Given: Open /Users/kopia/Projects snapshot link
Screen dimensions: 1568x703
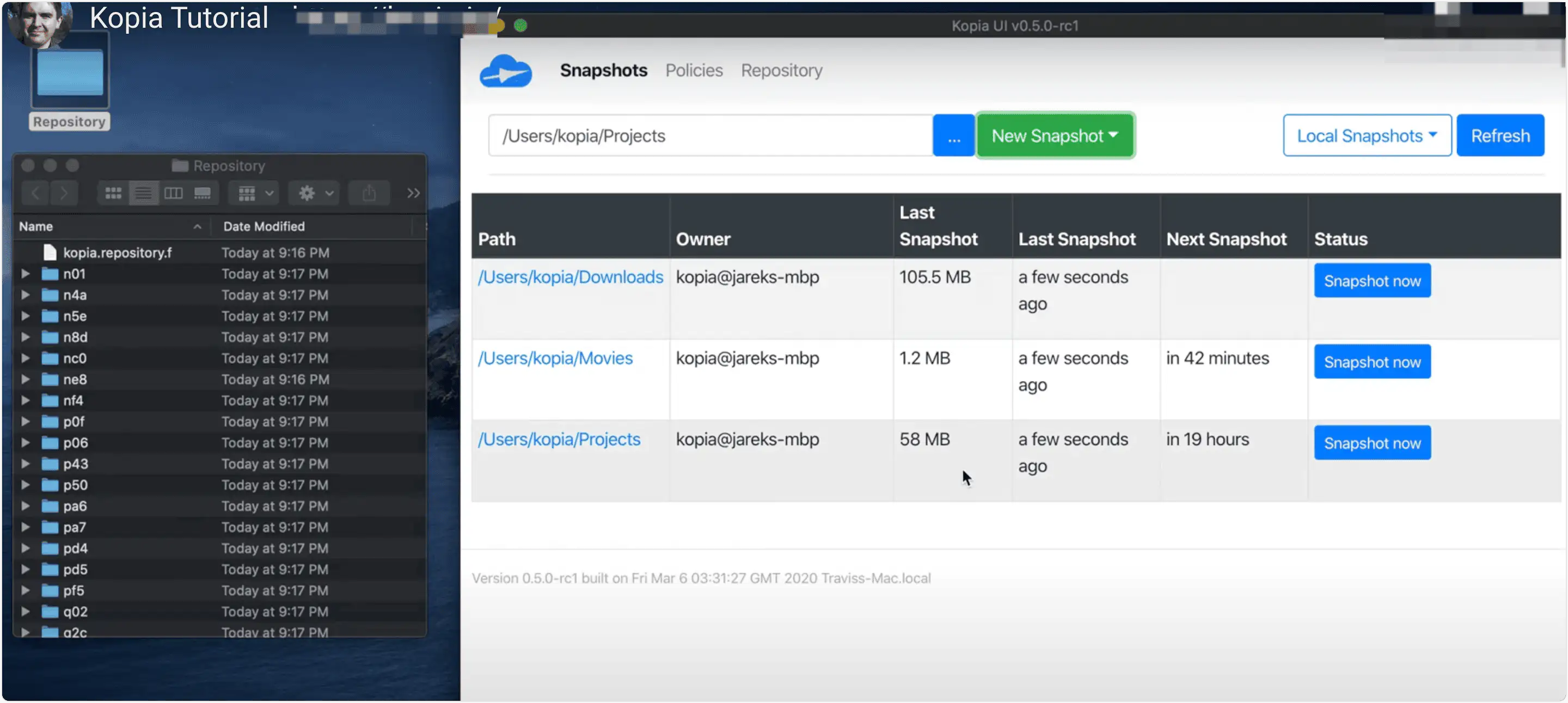Looking at the screenshot, I should (x=559, y=440).
